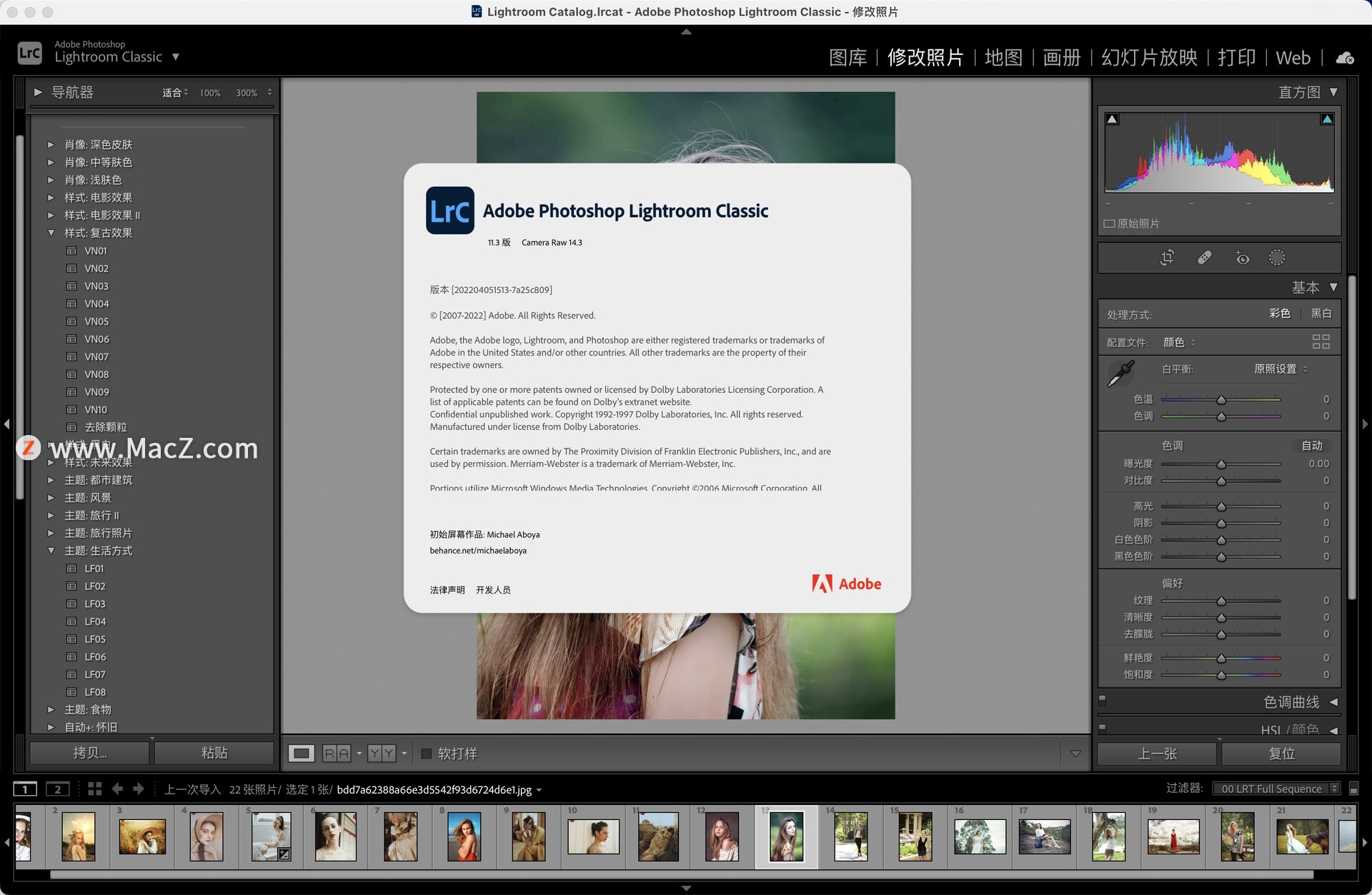Toggle the filter lock switch icon
This screenshot has width=1372, height=895.
[1353, 789]
